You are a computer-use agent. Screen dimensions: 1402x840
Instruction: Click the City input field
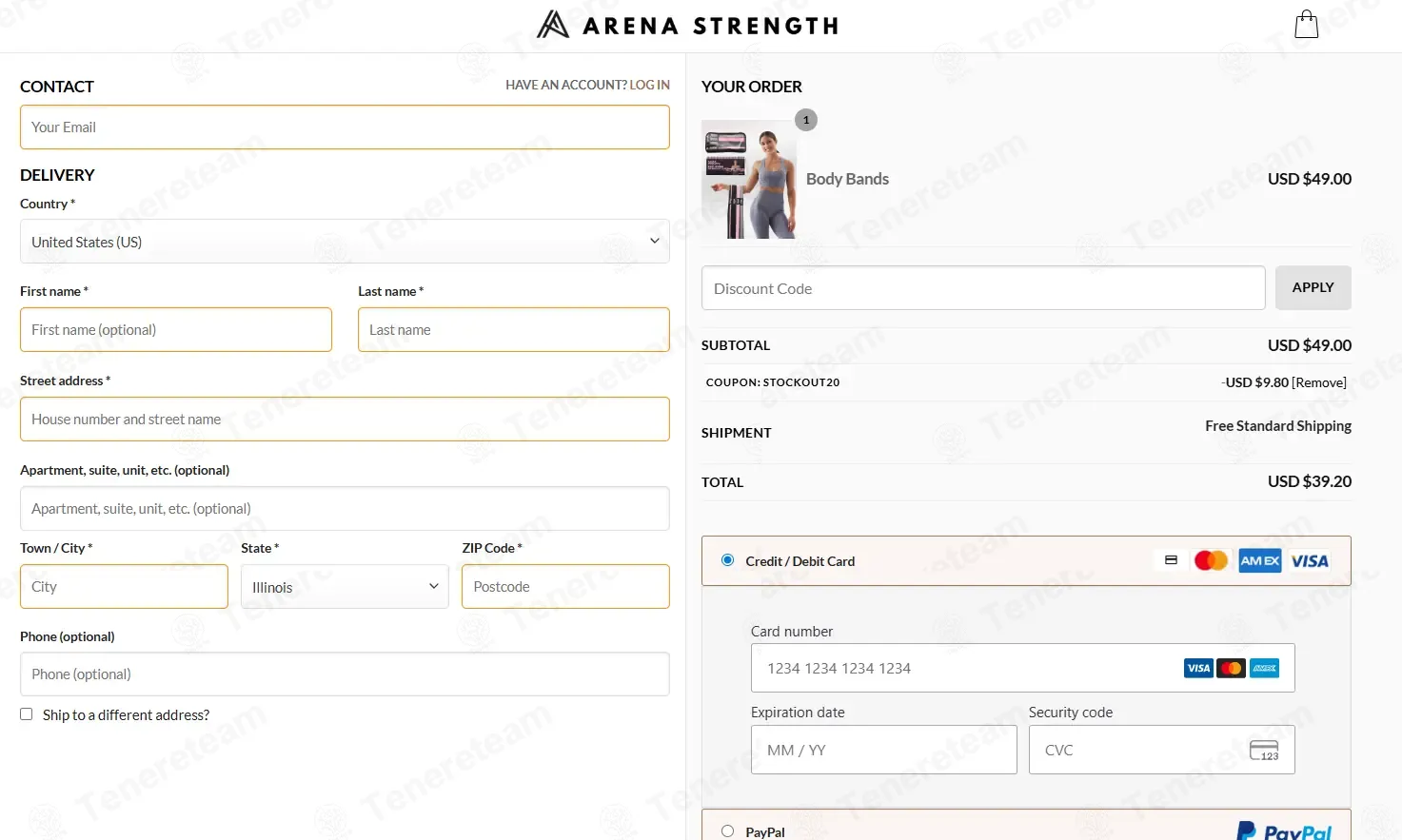point(124,587)
